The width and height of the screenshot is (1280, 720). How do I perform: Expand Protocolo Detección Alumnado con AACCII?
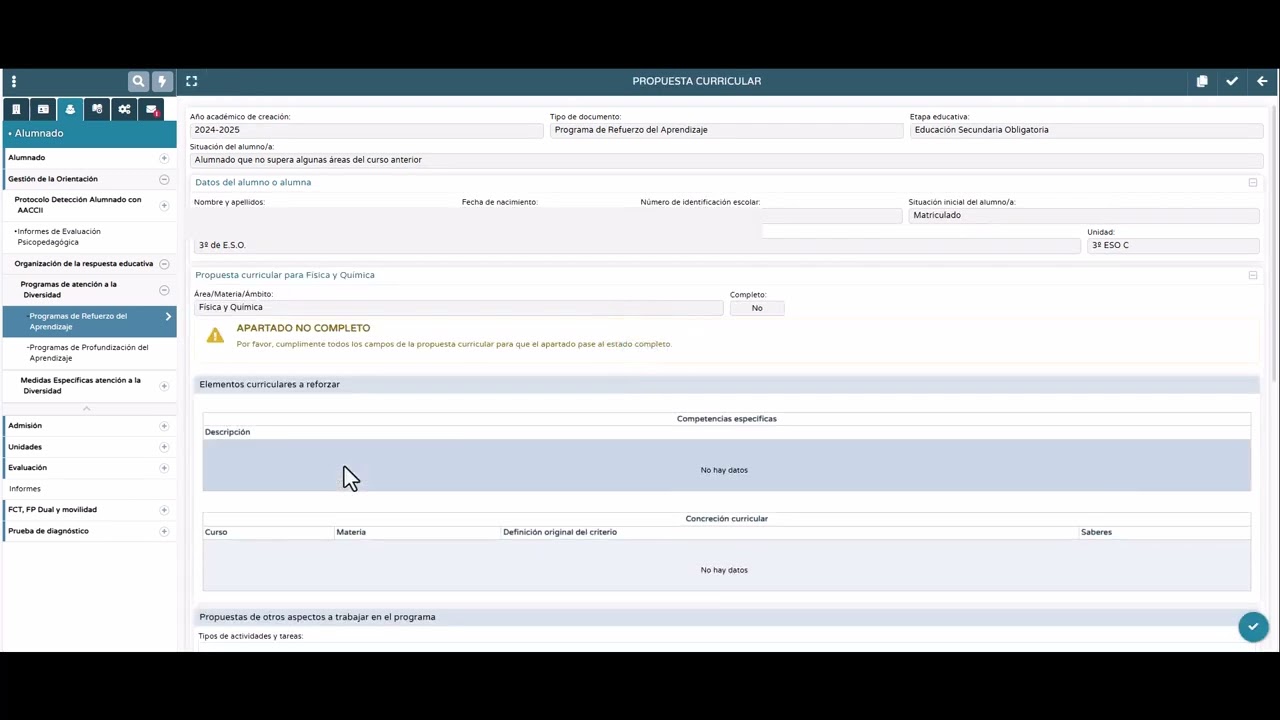click(164, 205)
